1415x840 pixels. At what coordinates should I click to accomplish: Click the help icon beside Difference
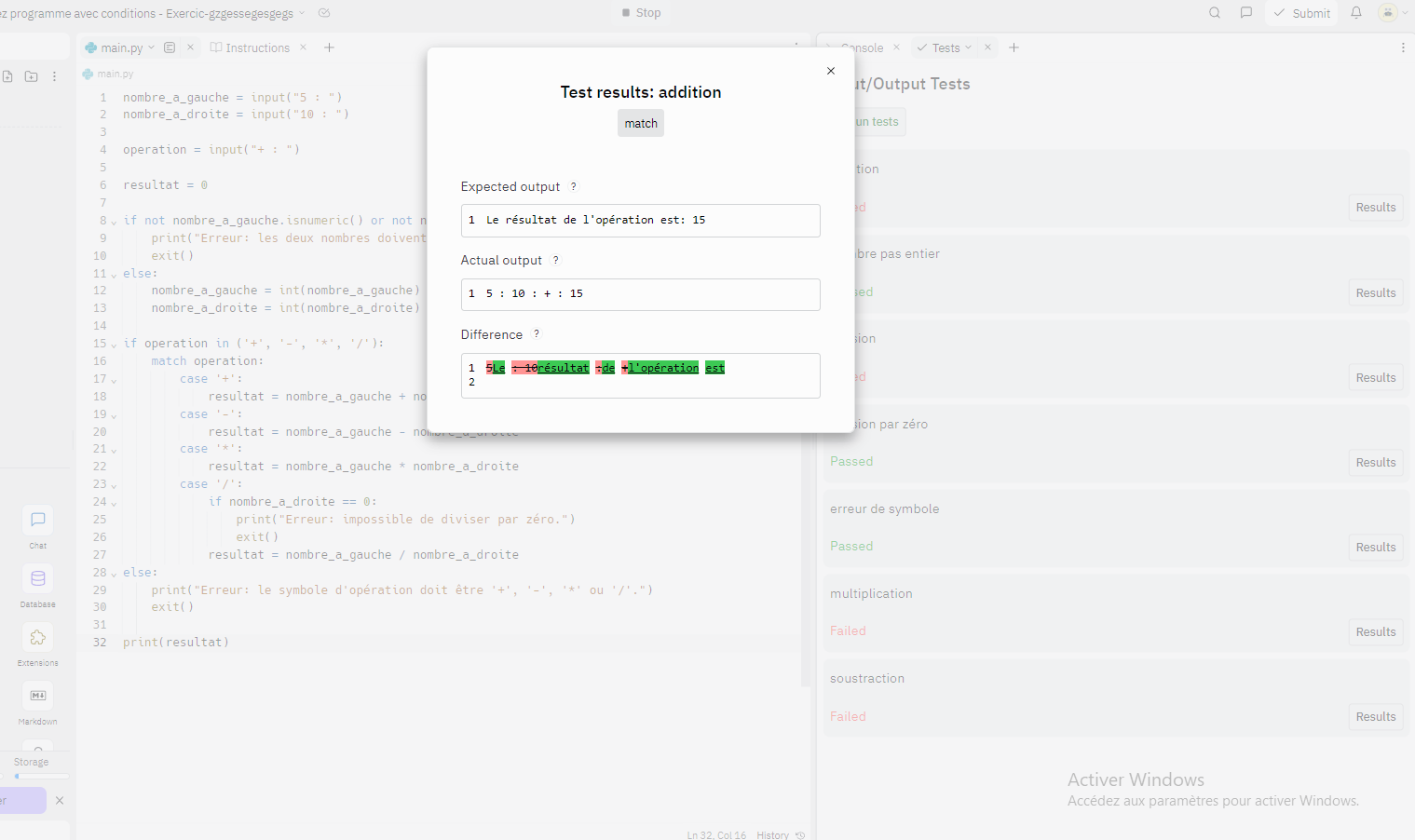[537, 334]
